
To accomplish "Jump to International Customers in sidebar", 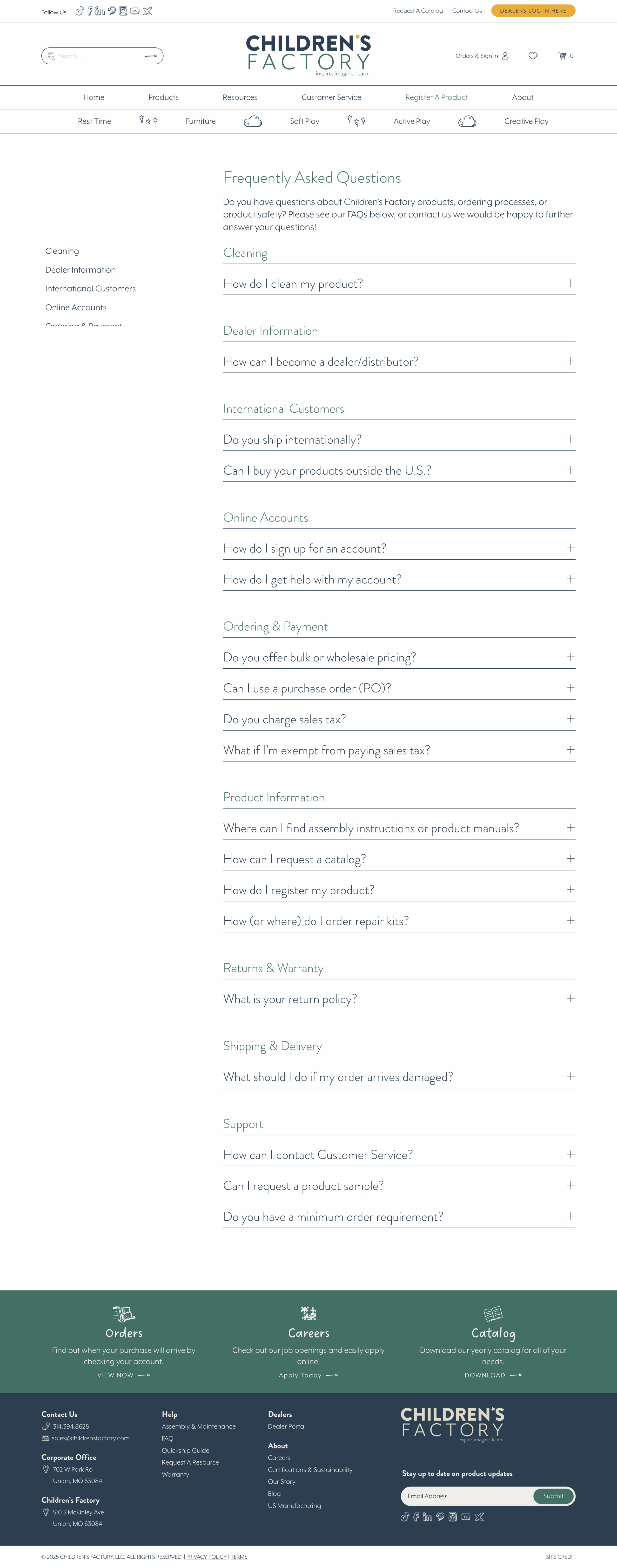I will 90,289.
